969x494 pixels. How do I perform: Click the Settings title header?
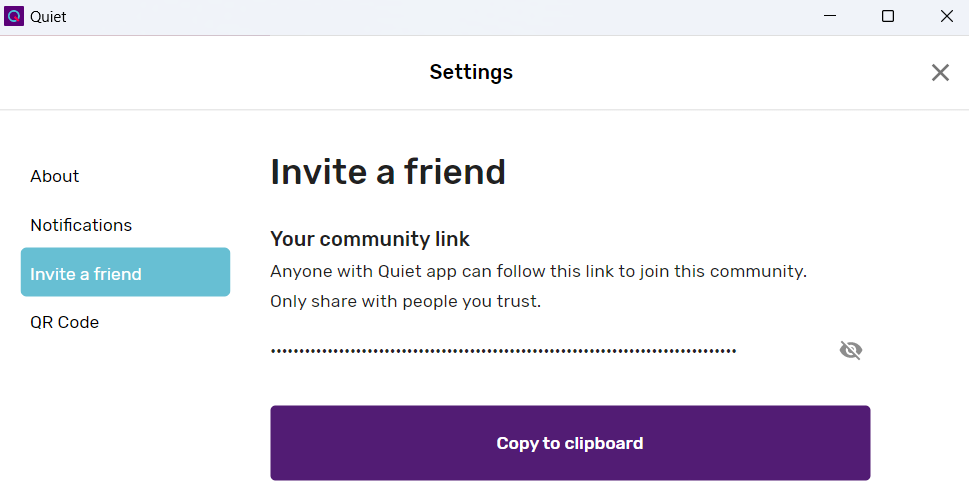[471, 72]
